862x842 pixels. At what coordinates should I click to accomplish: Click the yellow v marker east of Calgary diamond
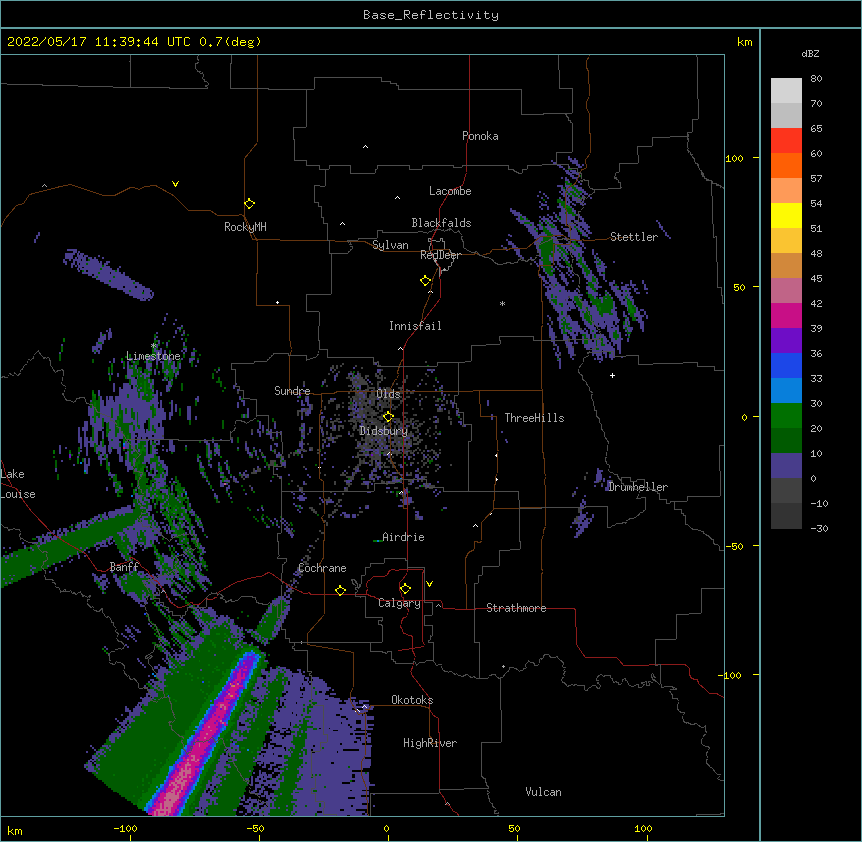coord(429,584)
